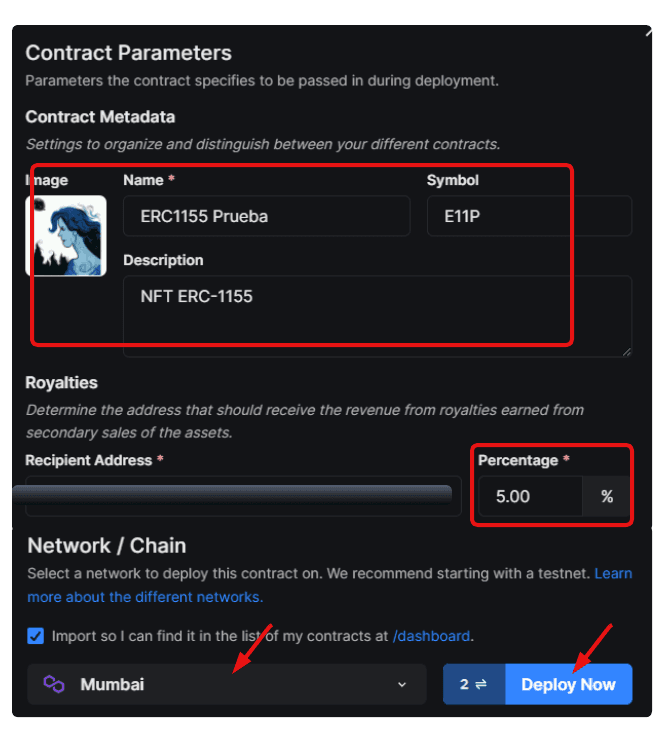
Task: Click the Description text area
Action: click(377, 316)
